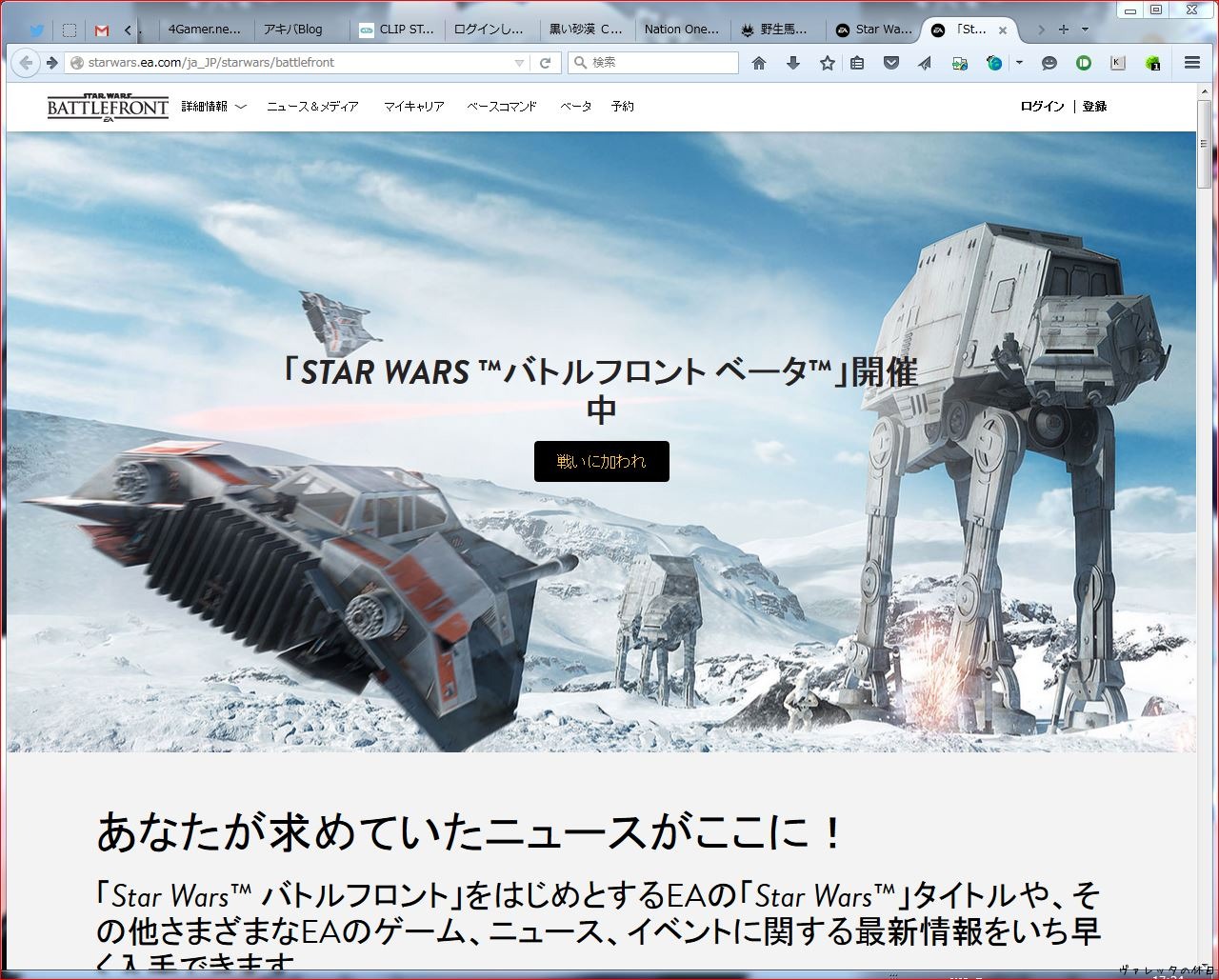This screenshot has height=980, width=1219.
Task: Click the browser Forward arrow button
Action: [51, 63]
